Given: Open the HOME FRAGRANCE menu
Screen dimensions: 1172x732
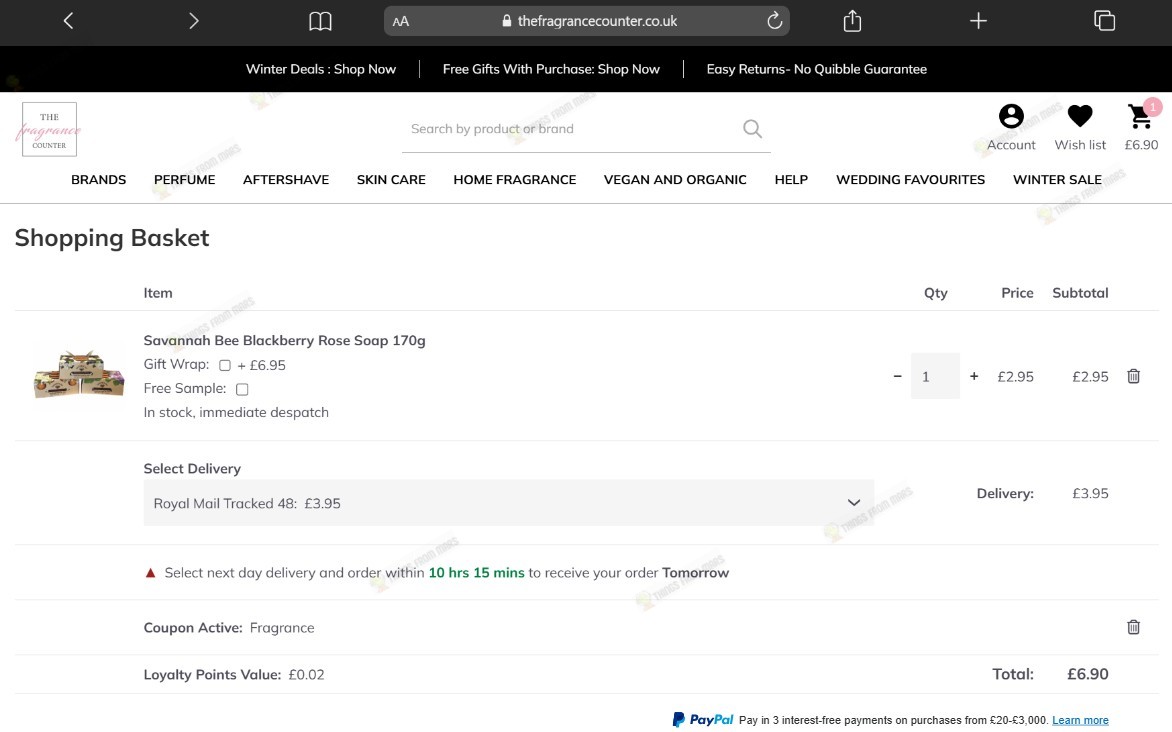Looking at the screenshot, I should point(514,179).
